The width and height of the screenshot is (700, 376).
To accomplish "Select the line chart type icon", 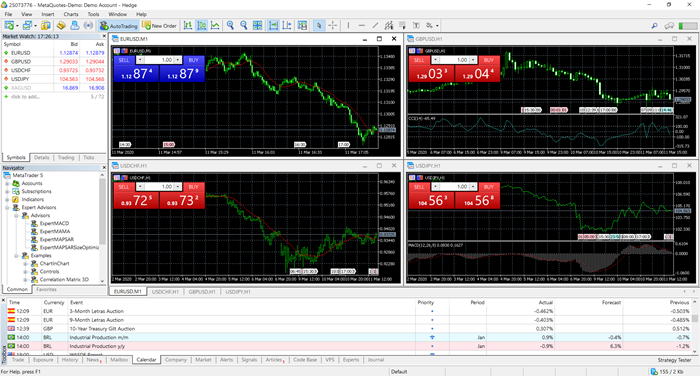I will (215, 25).
